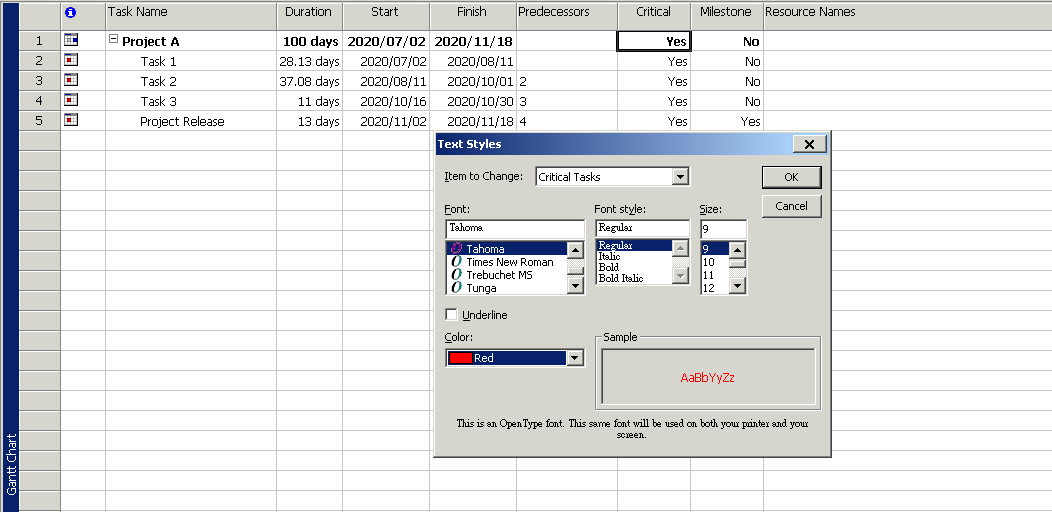Collapse the Project A summary task
1052x512 pixels.
click(113, 41)
